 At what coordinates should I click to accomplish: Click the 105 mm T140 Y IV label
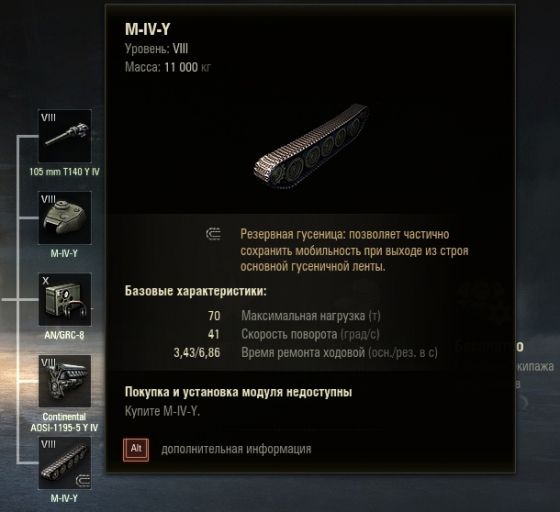pos(64,172)
